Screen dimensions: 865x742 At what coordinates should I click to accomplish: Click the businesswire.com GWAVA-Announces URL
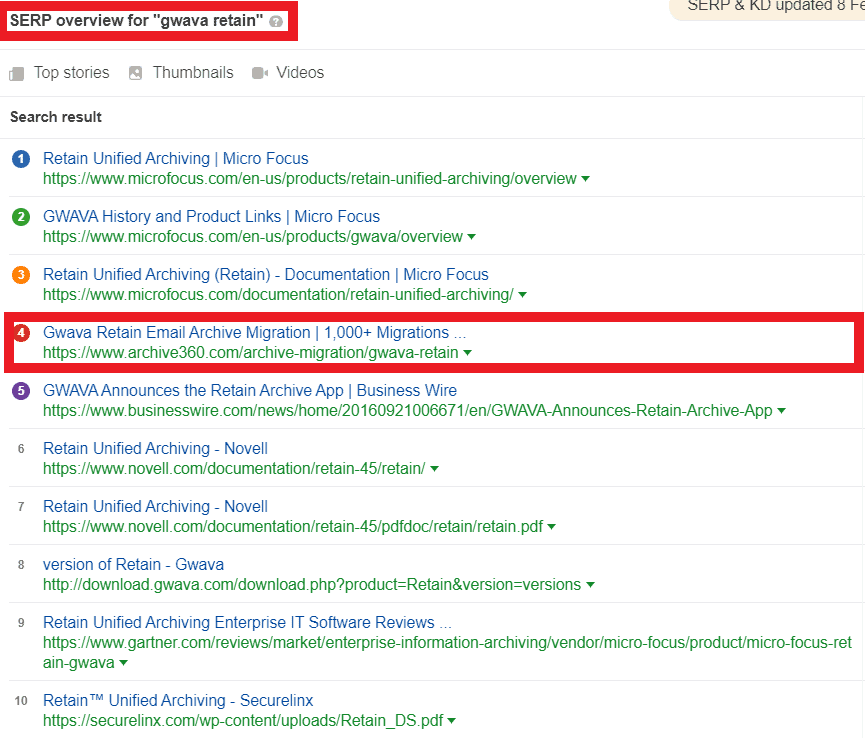click(408, 410)
